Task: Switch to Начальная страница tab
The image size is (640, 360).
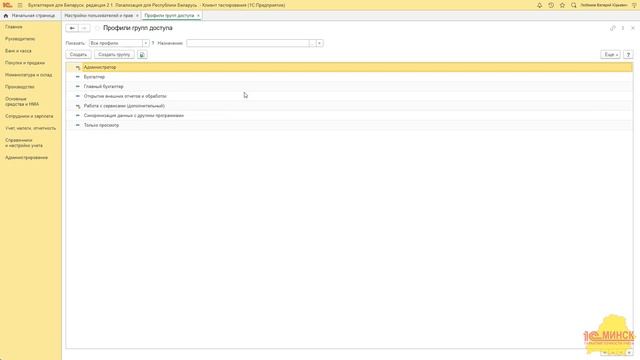Action: tap(29, 16)
